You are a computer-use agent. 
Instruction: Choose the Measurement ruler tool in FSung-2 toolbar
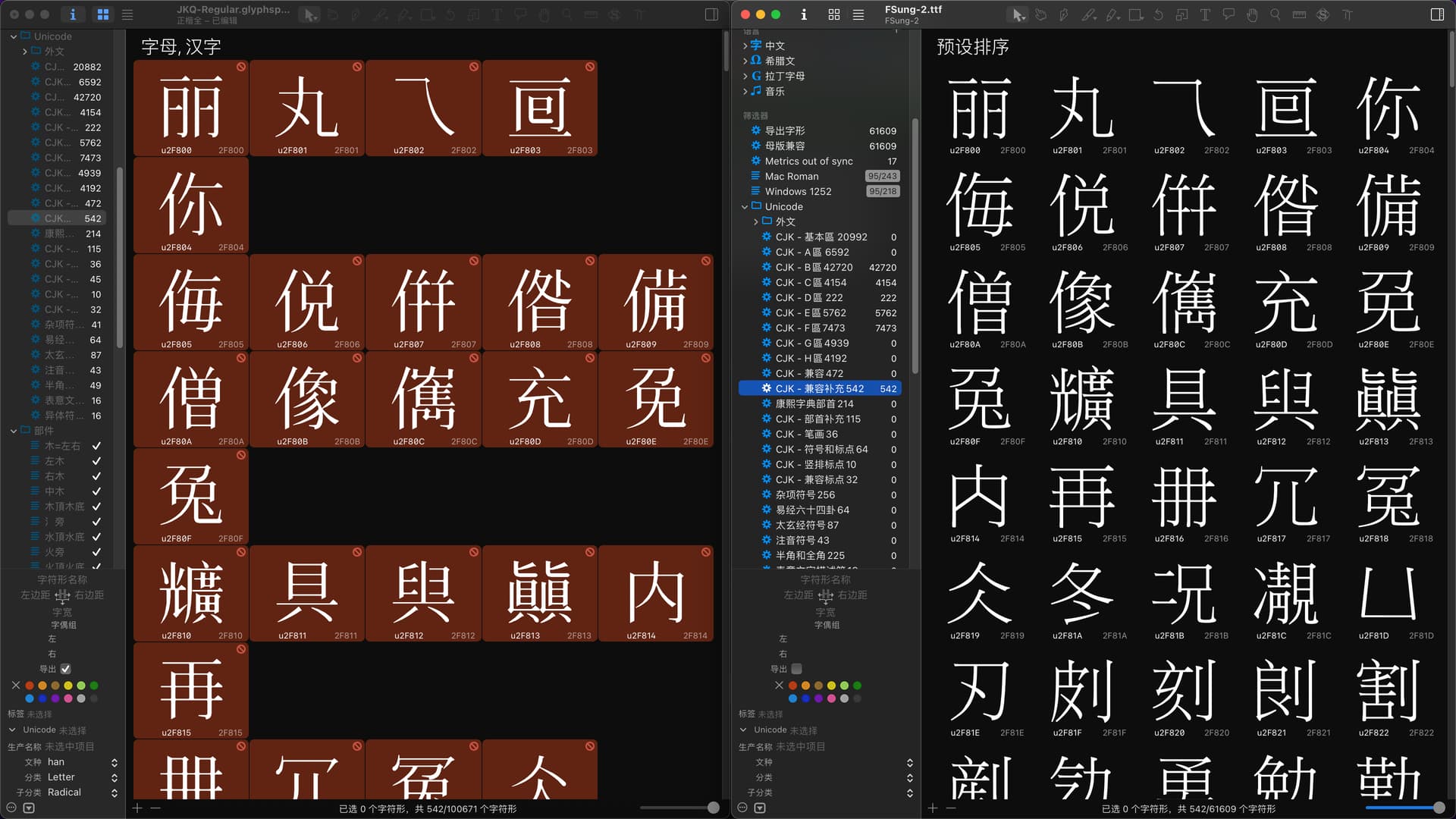point(1299,14)
